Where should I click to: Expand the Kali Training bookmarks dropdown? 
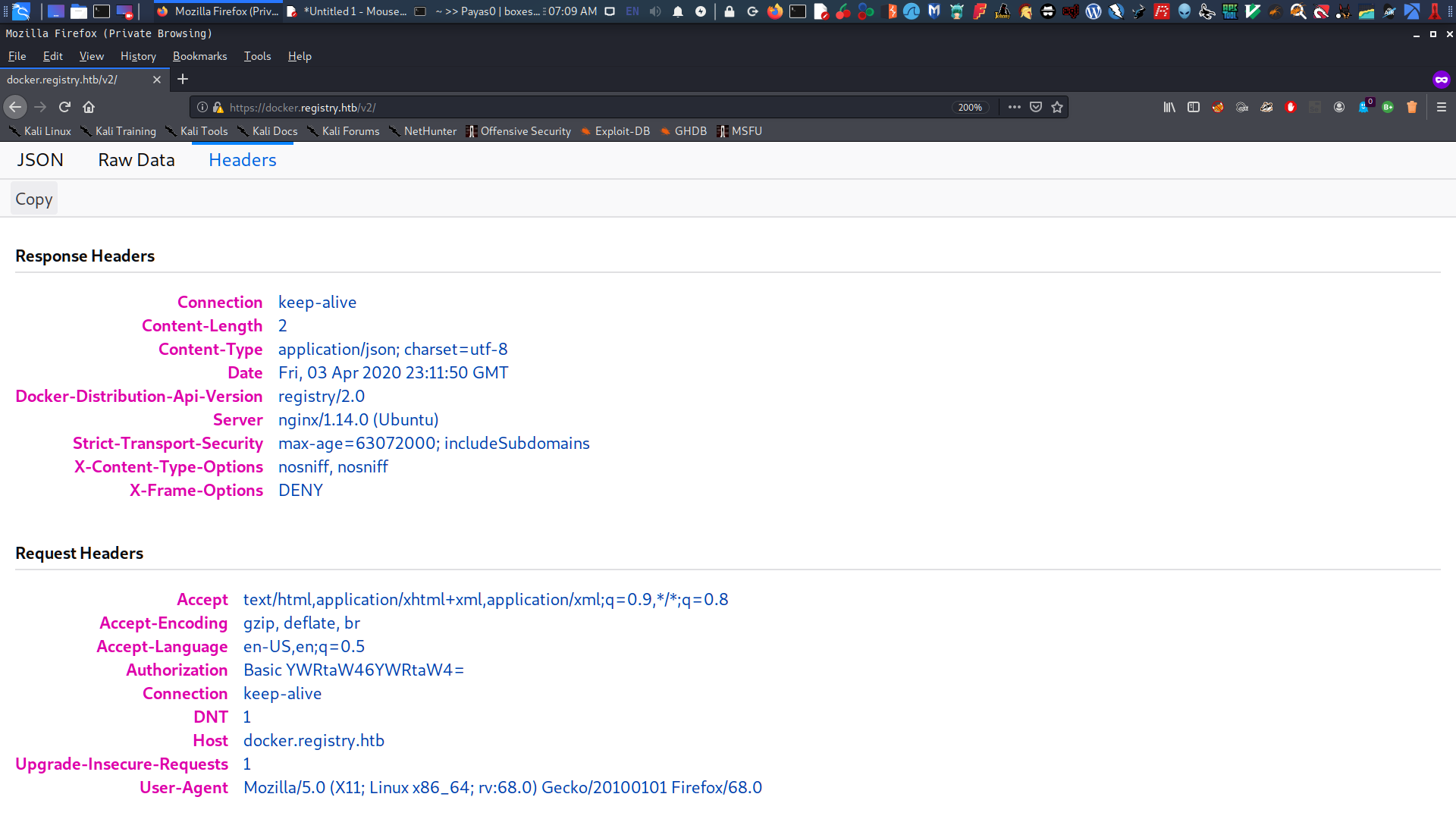[x=124, y=131]
